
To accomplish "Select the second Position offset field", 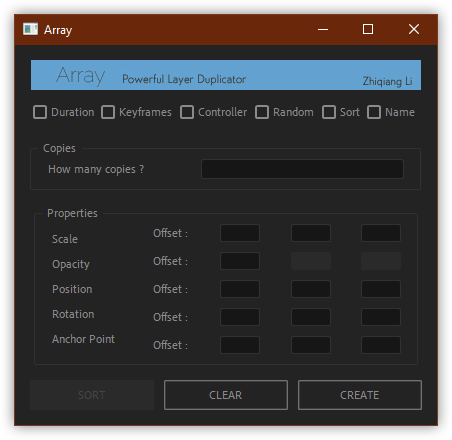I will tap(311, 289).
